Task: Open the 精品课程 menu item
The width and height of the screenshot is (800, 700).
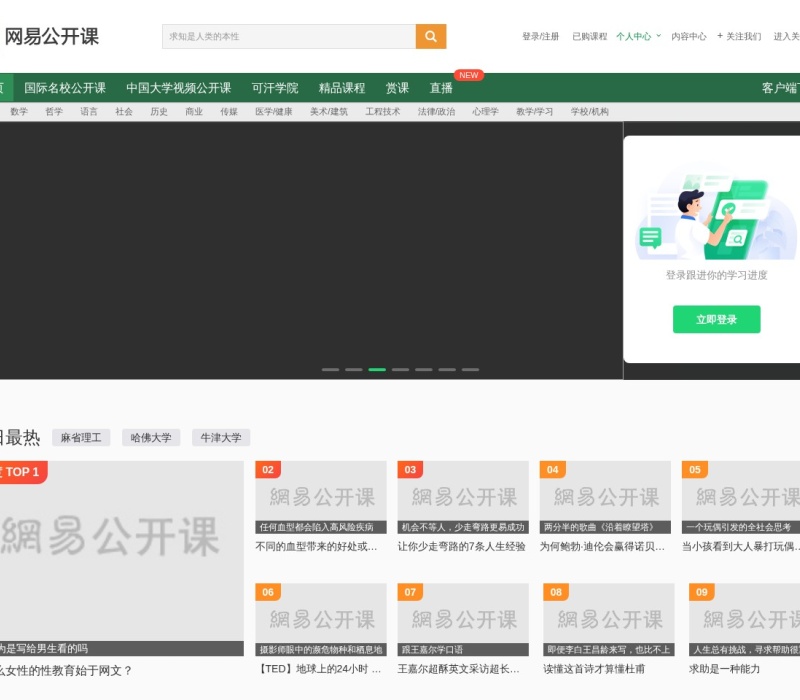Action: (342, 88)
